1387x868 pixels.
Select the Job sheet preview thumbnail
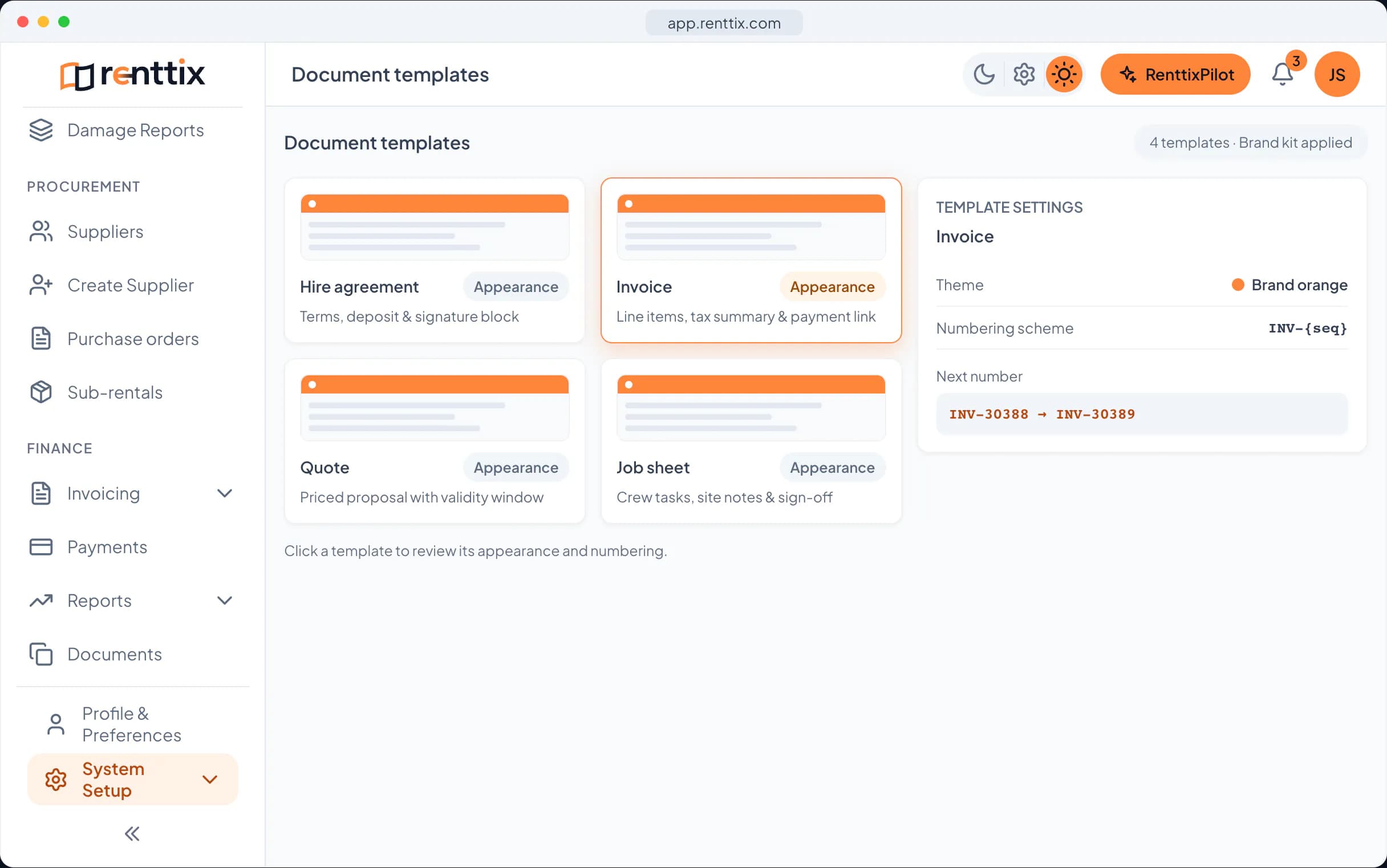(x=751, y=408)
